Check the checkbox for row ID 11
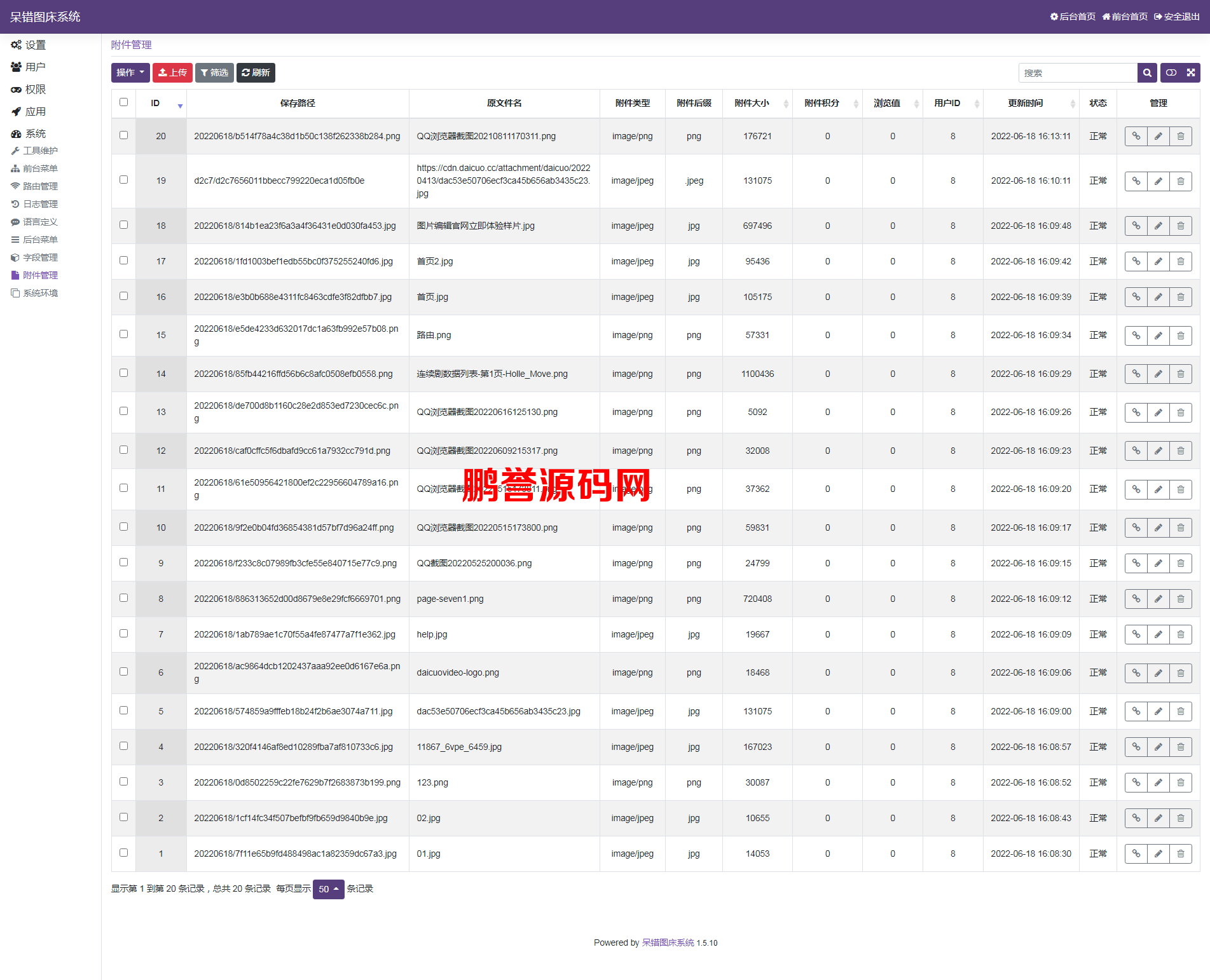This screenshot has width=1210, height=980. click(123, 488)
